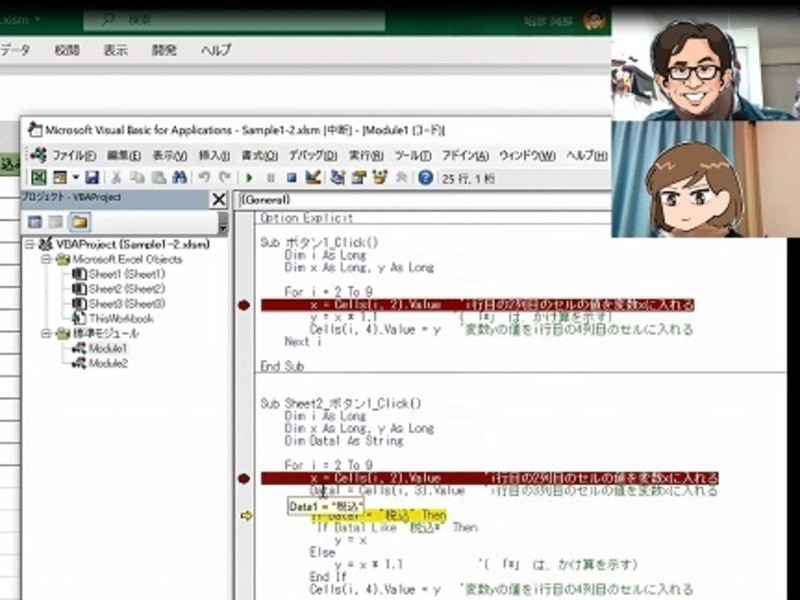The width and height of the screenshot is (800, 600).
Task: Open Help via blue question mark icon
Action: 426,177
